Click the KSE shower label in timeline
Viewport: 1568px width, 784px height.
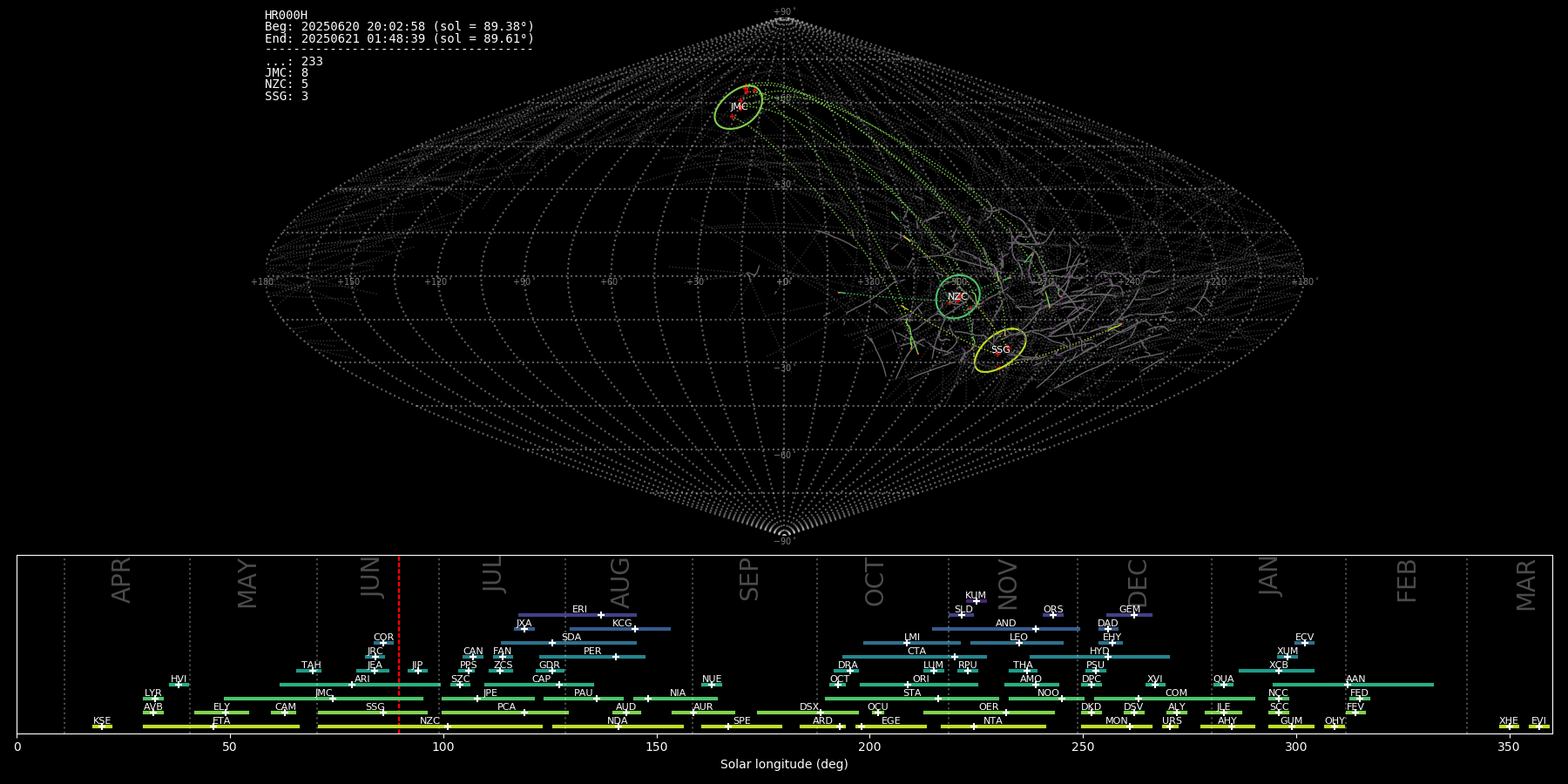(102, 721)
